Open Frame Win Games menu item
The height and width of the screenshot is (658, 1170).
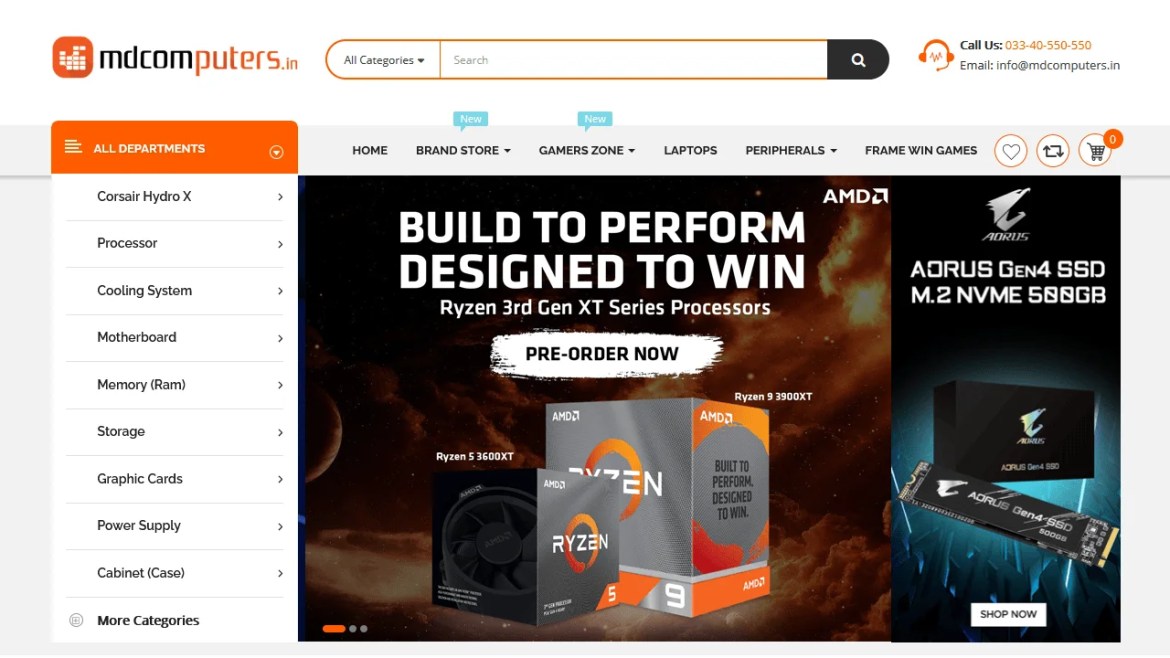(921, 151)
